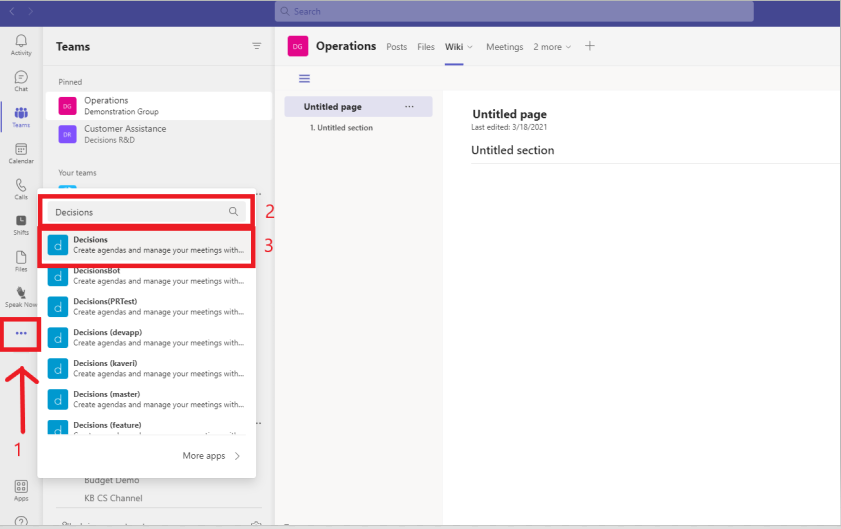Open the pinned Operations channel

[x=158, y=106]
